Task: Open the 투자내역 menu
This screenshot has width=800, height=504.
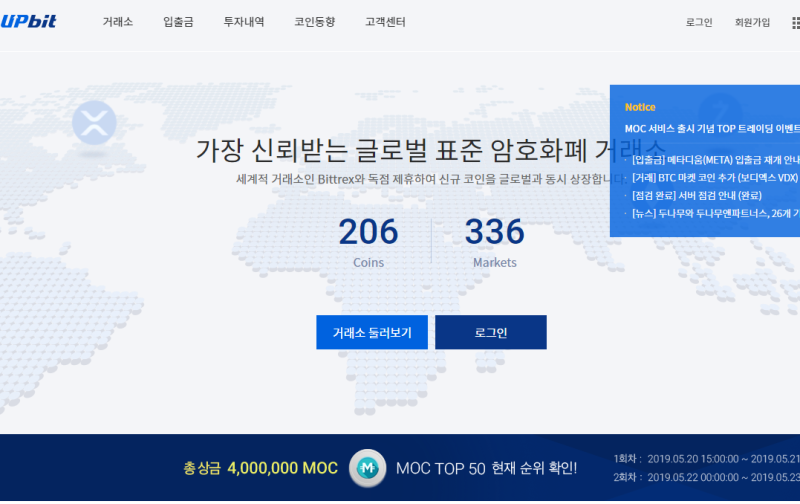Action: pyautogui.click(x=244, y=22)
